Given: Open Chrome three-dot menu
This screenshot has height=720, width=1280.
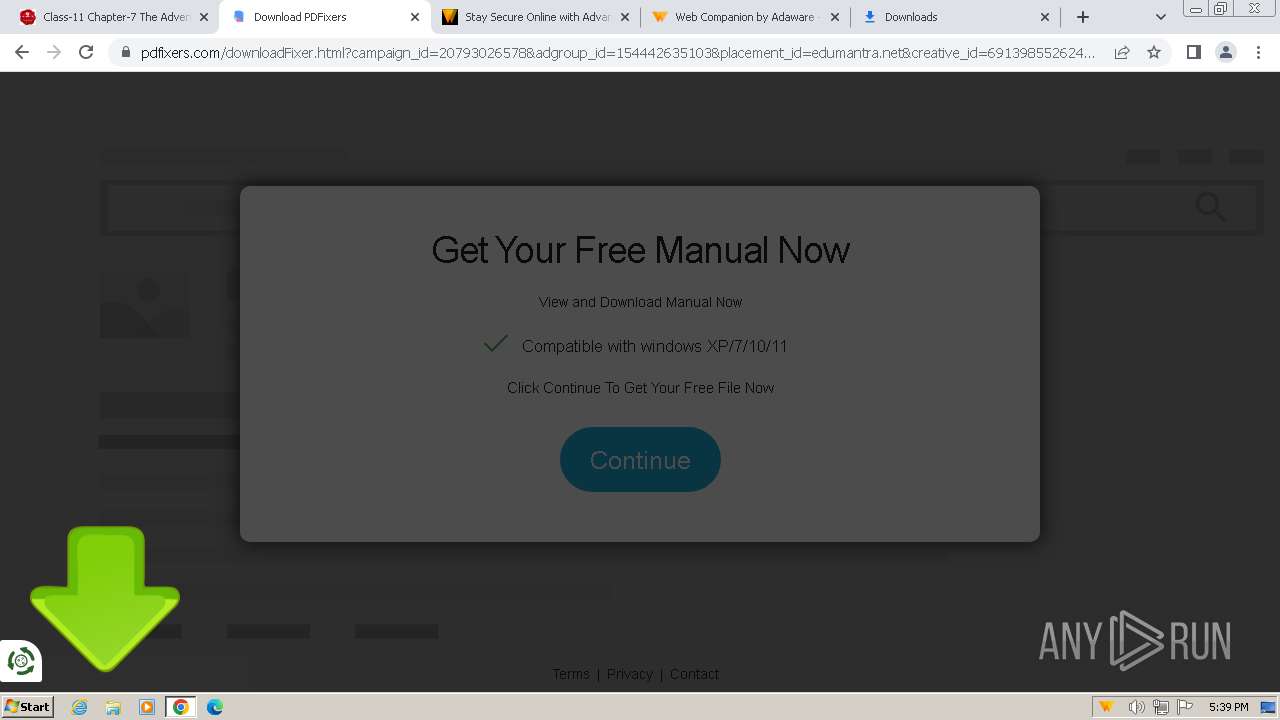Looking at the screenshot, I should [1258, 52].
